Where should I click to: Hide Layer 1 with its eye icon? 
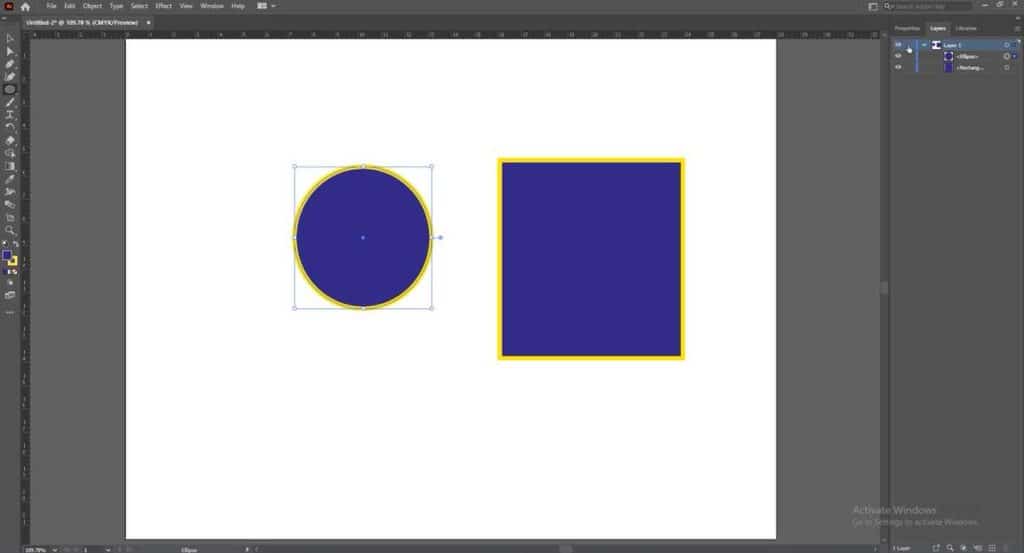[x=898, y=45]
